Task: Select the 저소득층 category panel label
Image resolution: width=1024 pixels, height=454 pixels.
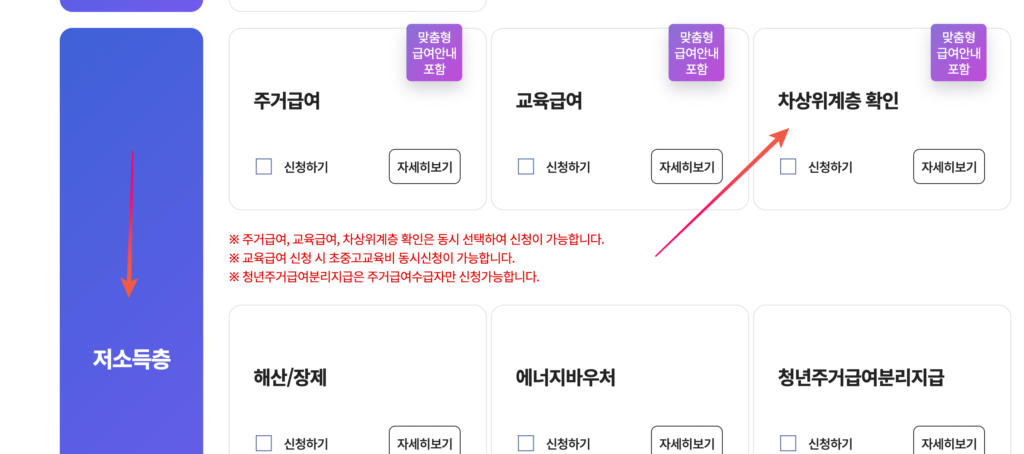Action: (x=131, y=359)
